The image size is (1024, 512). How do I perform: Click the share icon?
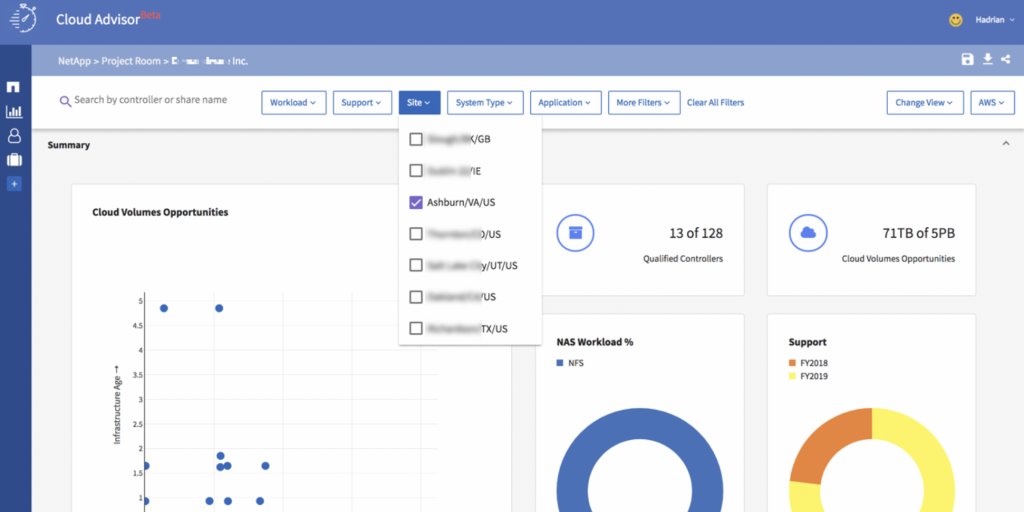pos(1006,59)
